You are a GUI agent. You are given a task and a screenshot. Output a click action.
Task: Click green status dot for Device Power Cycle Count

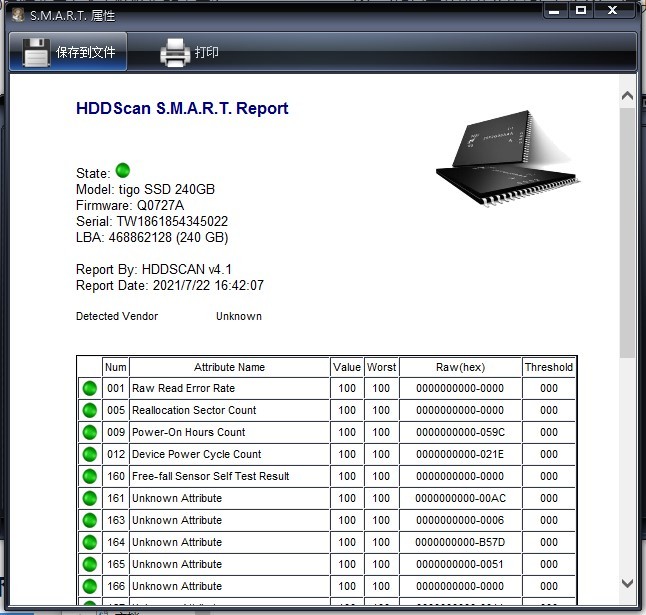click(x=90, y=454)
